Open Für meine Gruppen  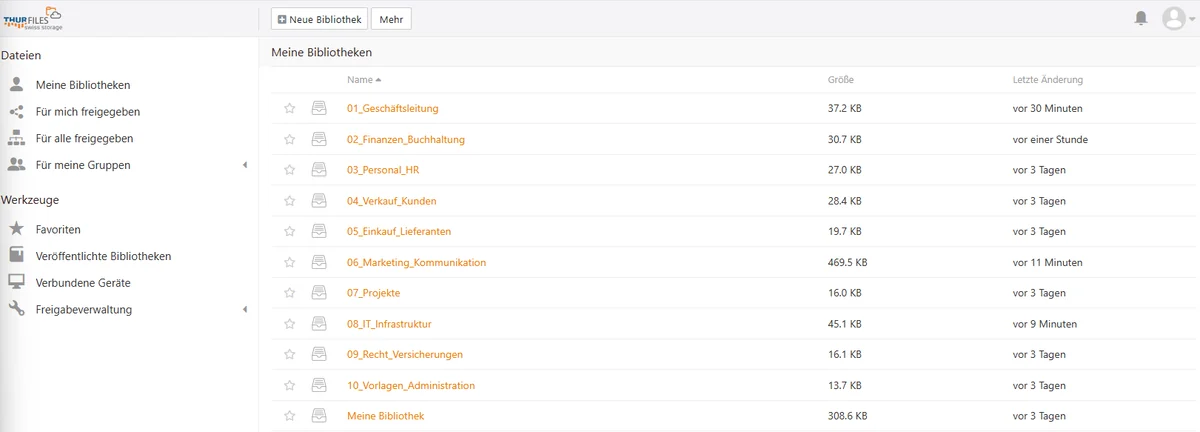83,165
